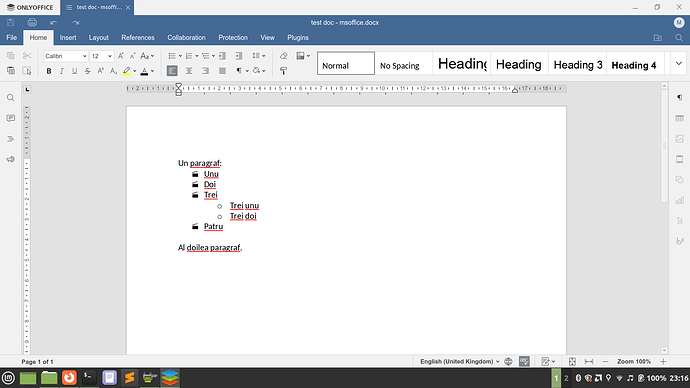The image size is (690, 388).
Task: Expand the bullet list dropdown
Action: tap(180, 56)
